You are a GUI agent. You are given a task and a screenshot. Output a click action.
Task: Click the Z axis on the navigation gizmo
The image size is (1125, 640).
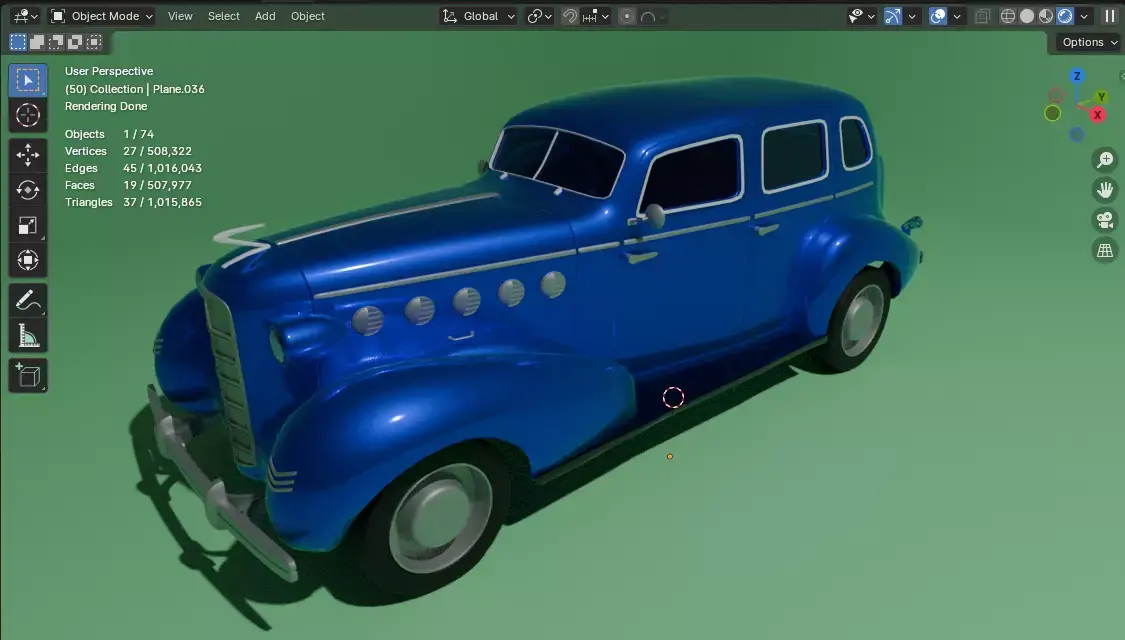[x=1076, y=76]
